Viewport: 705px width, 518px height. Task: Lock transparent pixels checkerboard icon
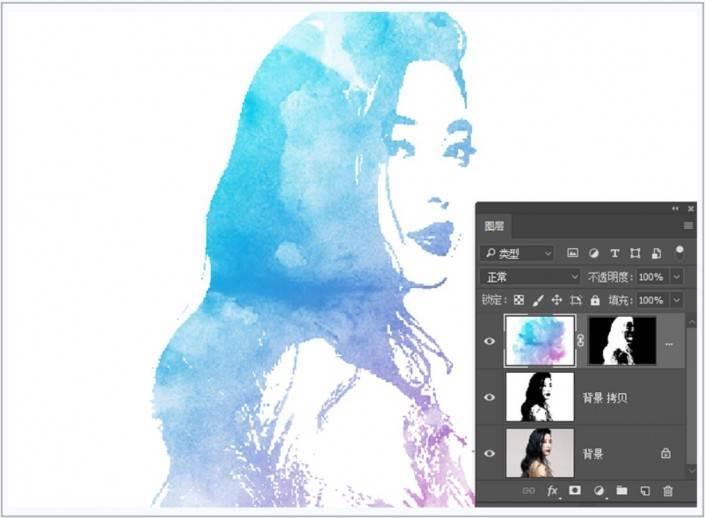(x=519, y=300)
